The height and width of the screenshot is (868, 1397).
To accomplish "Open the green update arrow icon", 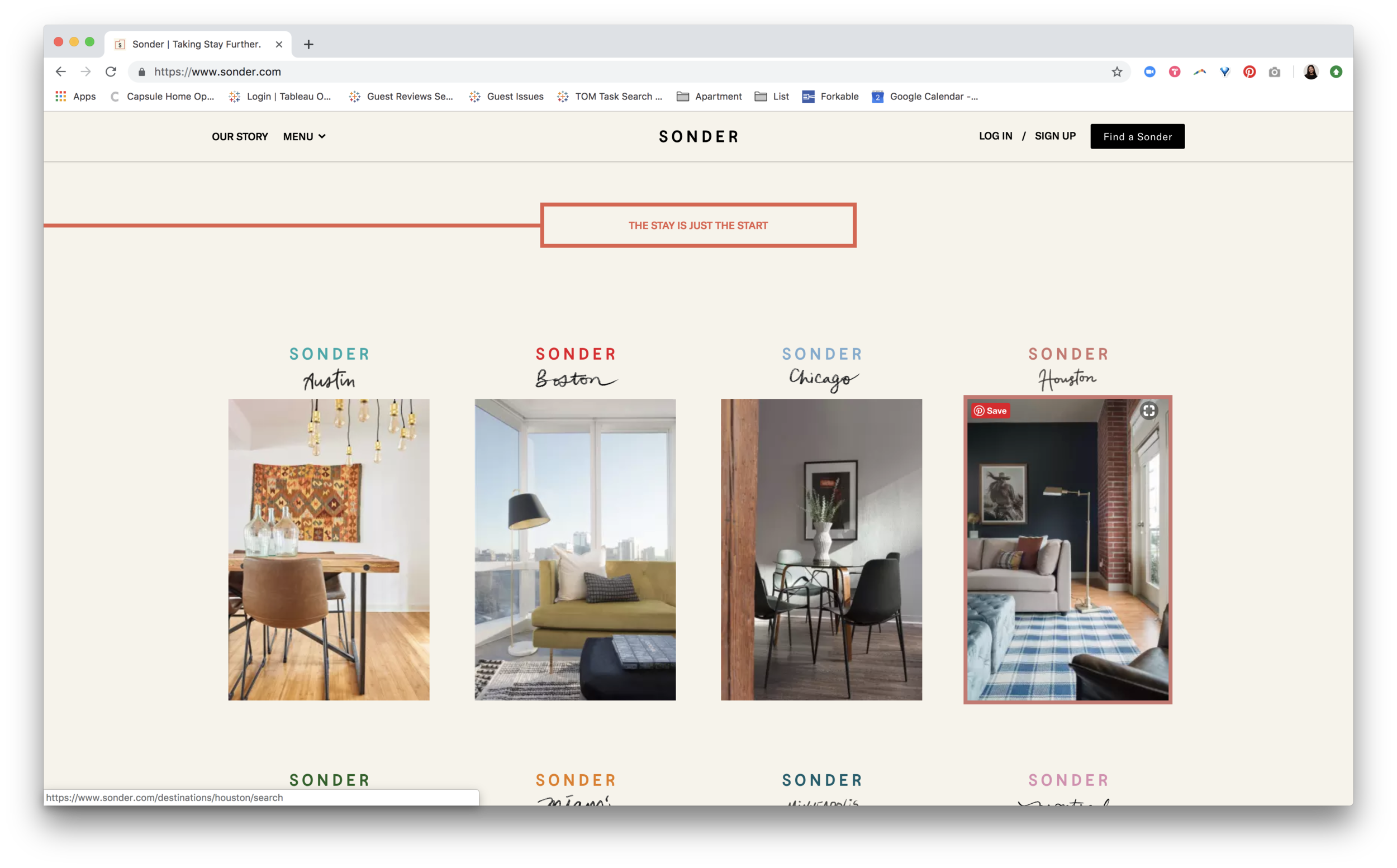I will tap(1336, 71).
